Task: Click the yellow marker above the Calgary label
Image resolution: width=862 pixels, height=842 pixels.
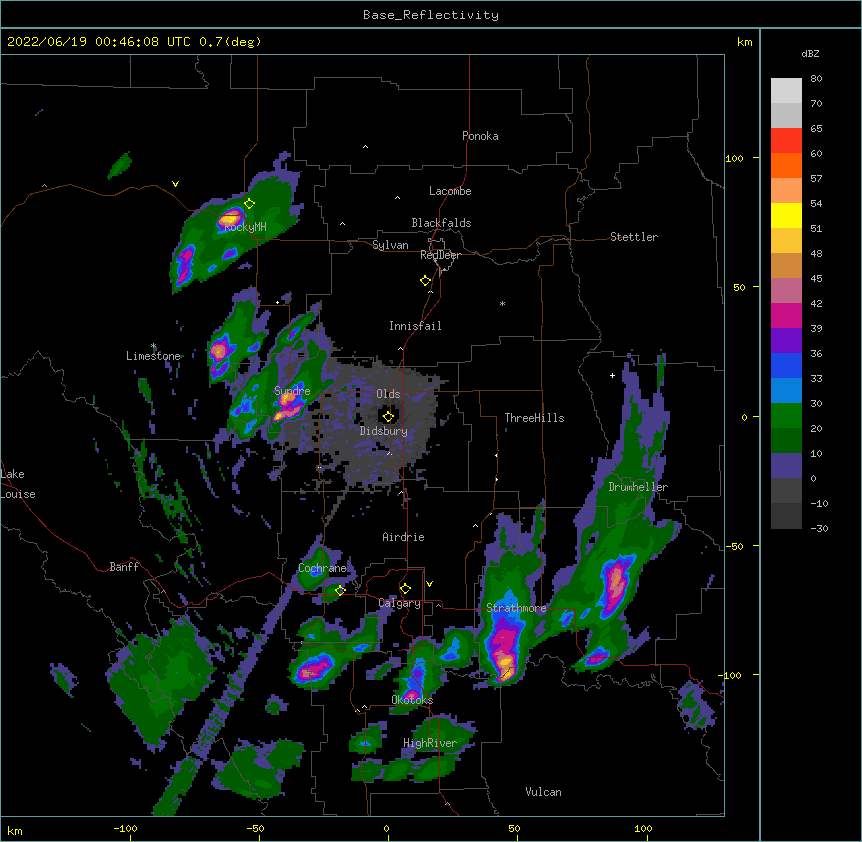Action: tap(405, 589)
